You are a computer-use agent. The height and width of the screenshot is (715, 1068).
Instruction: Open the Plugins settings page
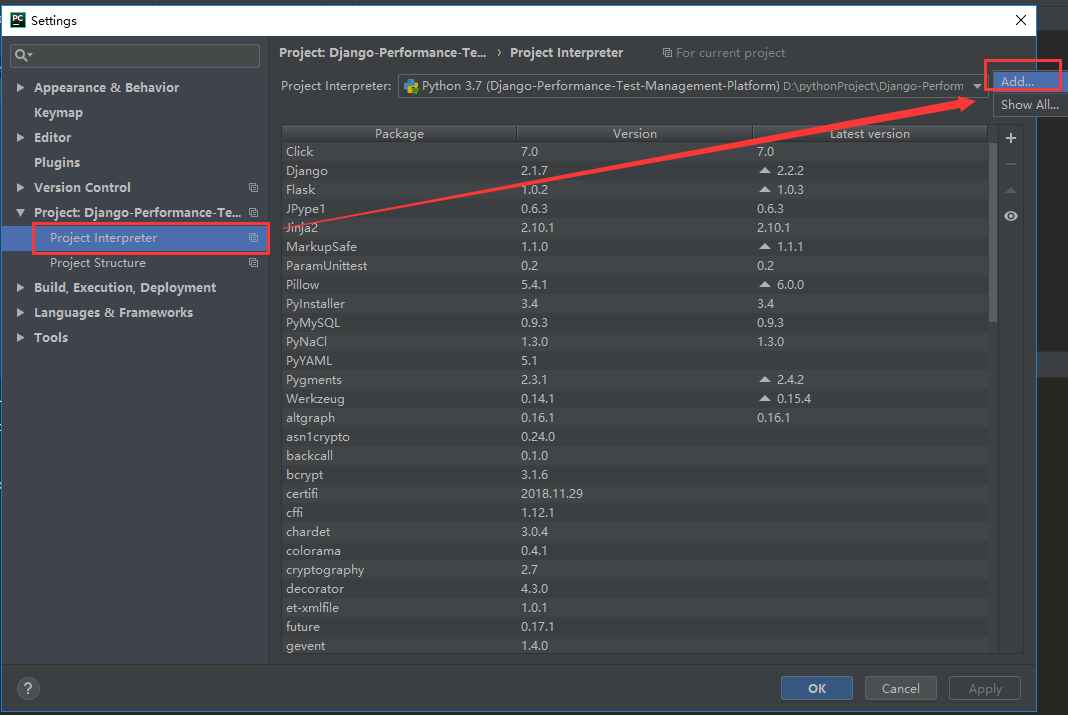(57, 162)
